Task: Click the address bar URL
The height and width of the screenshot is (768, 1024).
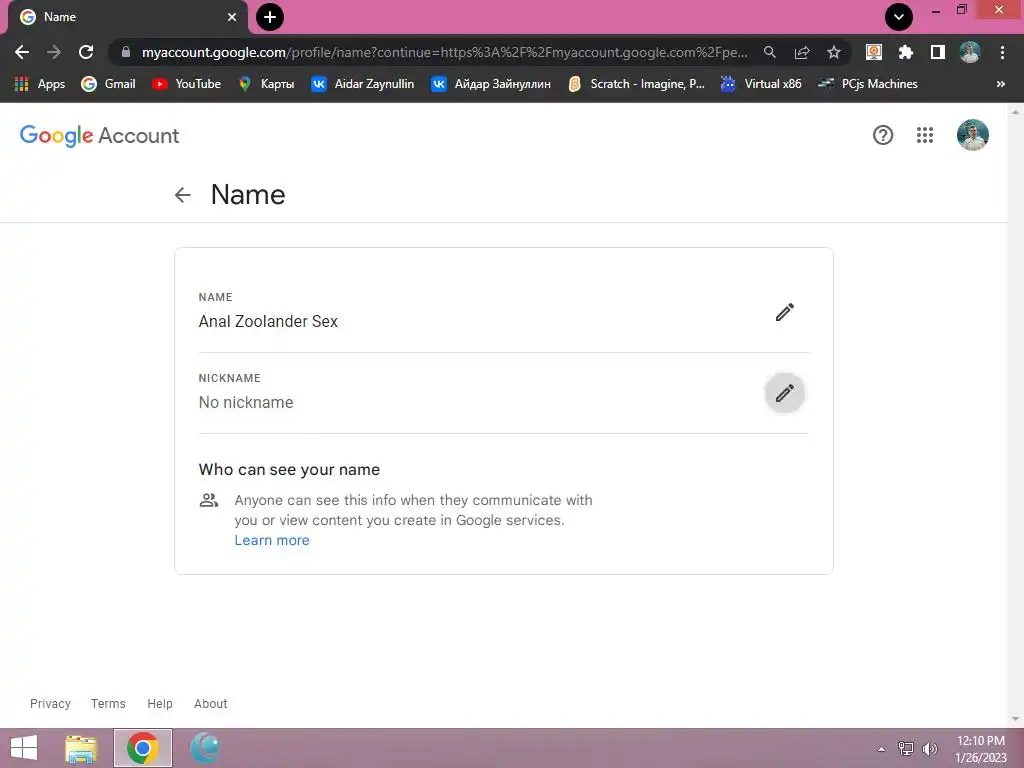Action: click(444, 52)
